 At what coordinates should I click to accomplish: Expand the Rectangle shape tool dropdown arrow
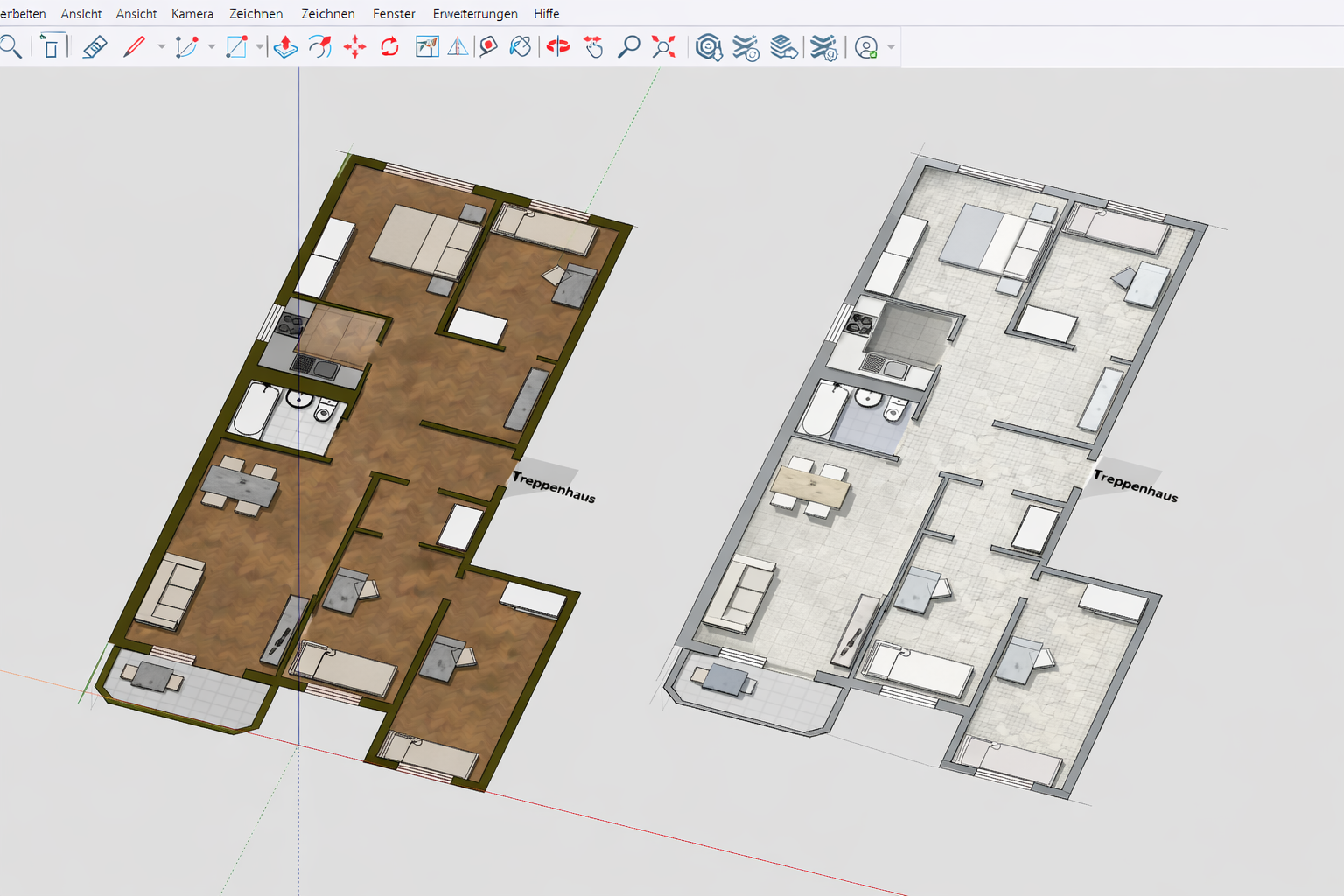260,46
